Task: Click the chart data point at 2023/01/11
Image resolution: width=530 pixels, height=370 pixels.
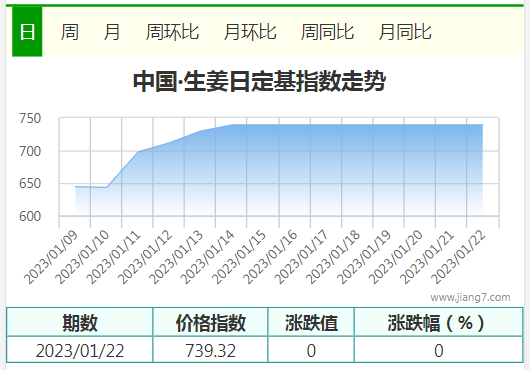Action: (x=138, y=151)
